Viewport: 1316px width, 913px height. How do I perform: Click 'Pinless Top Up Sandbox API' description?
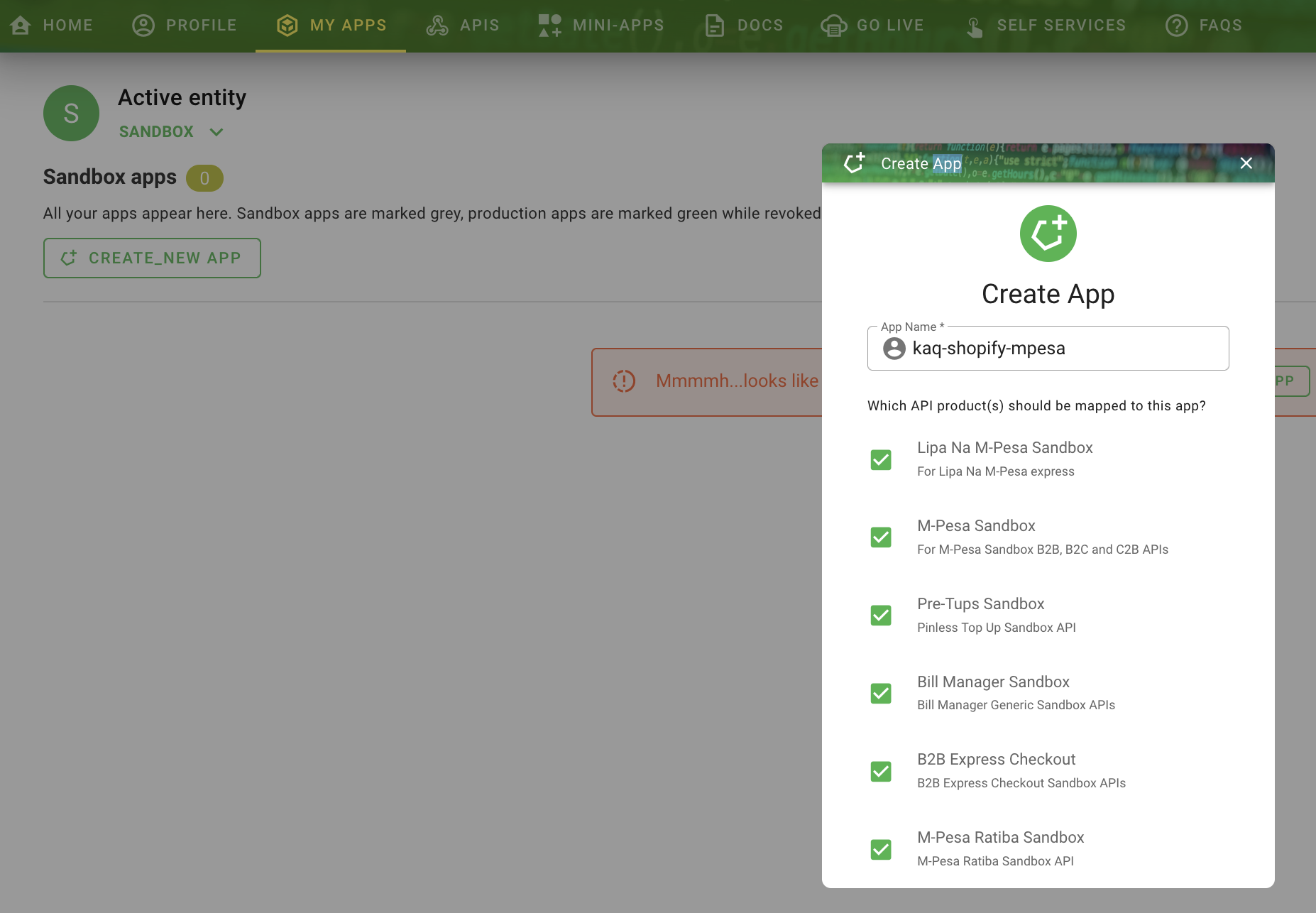tap(996, 628)
